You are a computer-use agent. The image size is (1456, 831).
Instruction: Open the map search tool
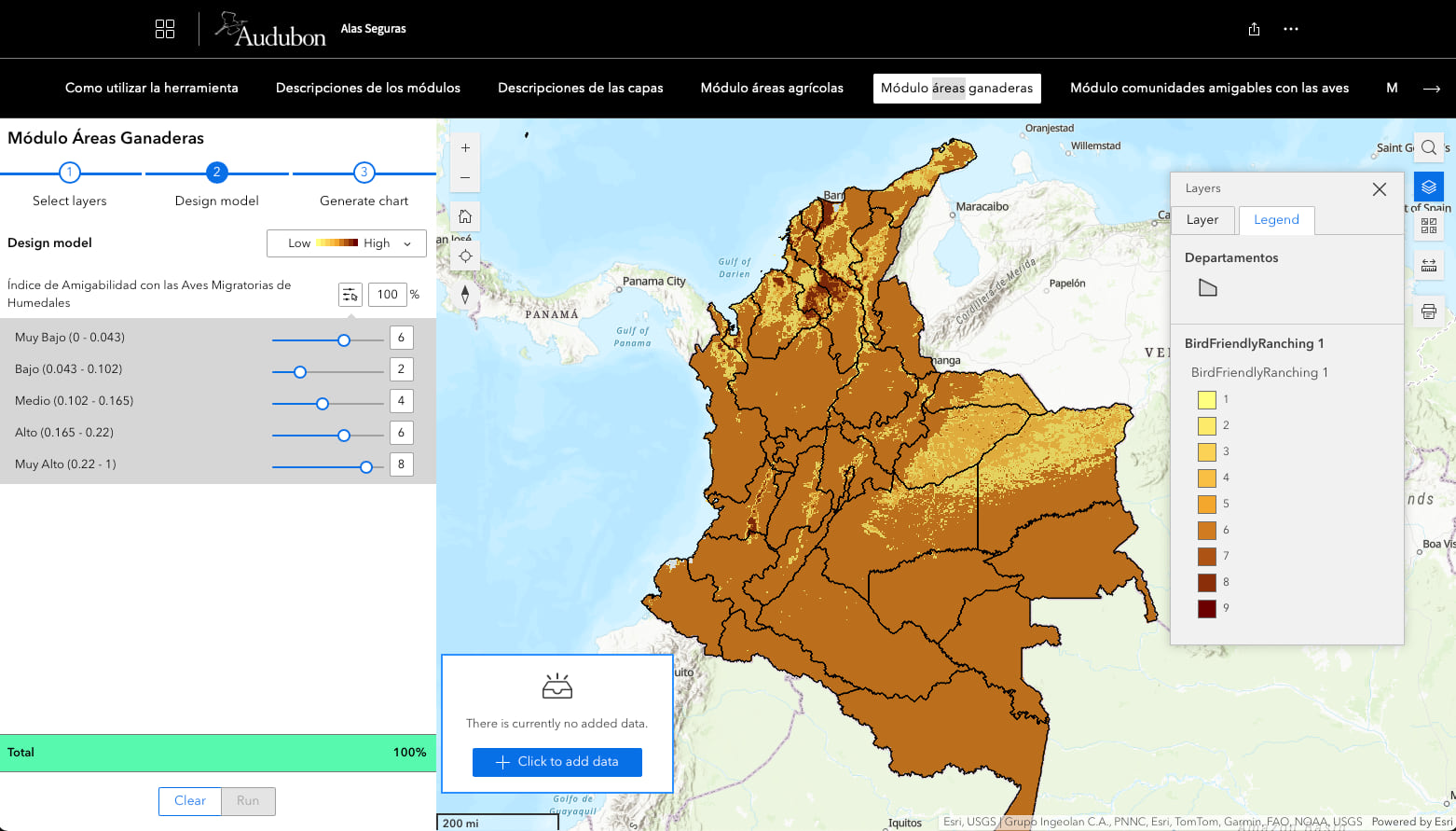pyautogui.click(x=1428, y=147)
